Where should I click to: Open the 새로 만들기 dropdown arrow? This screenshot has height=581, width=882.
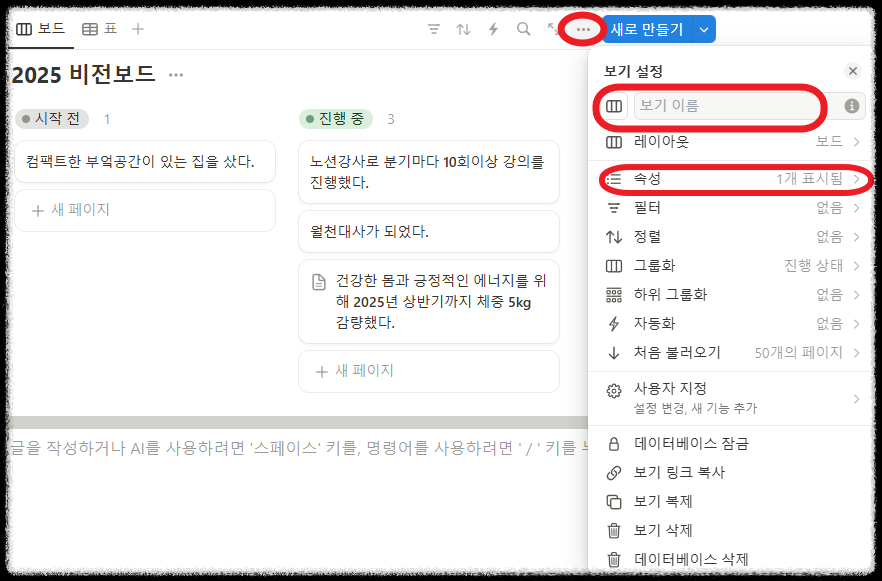(x=704, y=29)
